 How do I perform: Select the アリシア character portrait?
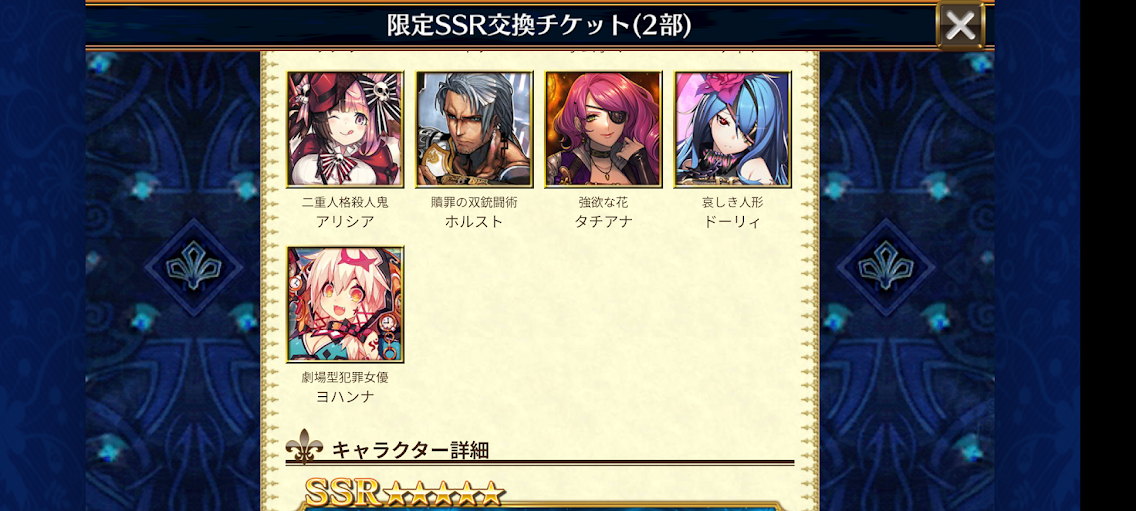coord(345,129)
